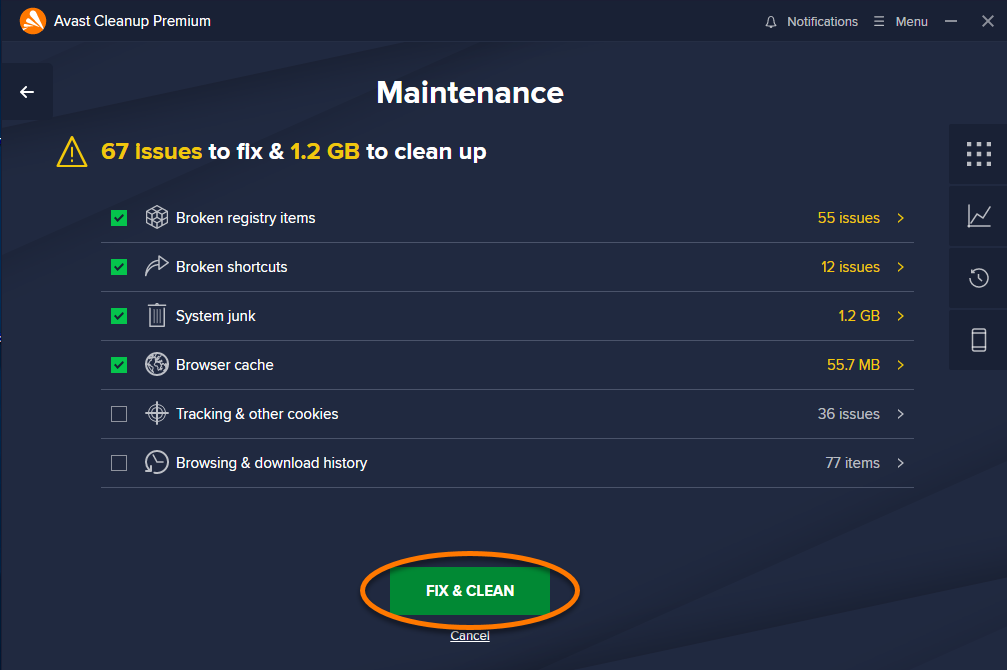Click the Avast logo icon
Image resolution: width=1007 pixels, height=670 pixels.
tap(33, 21)
